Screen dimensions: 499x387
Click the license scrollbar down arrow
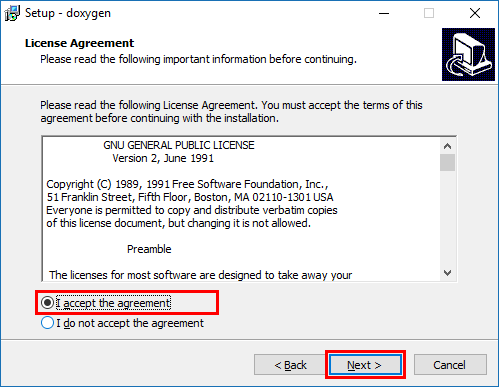(447, 273)
